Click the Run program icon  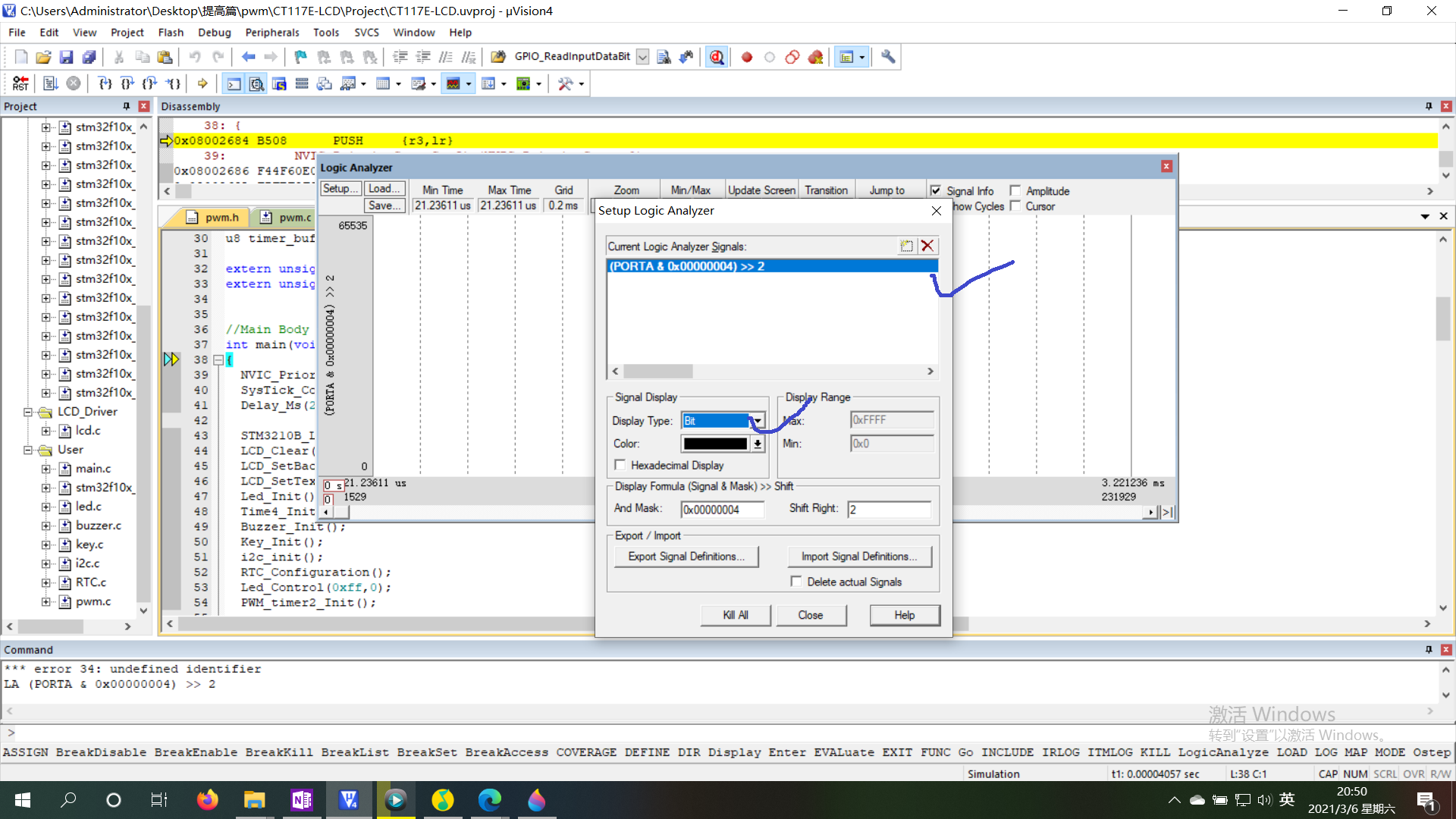point(50,83)
